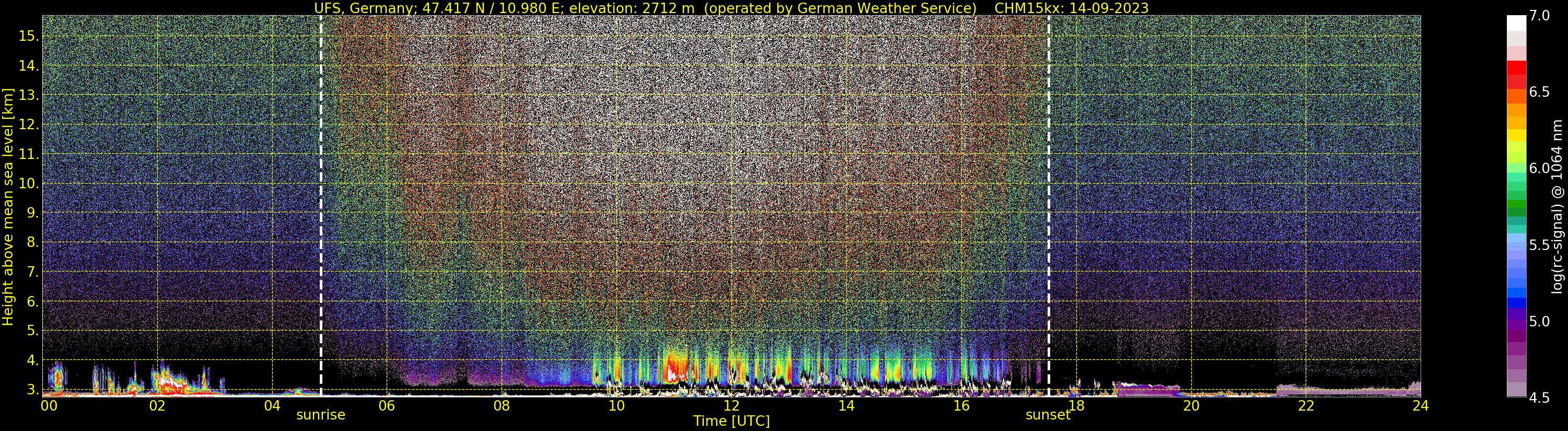
Task: Click the colorbar tick label '4.5'
Action: click(1539, 398)
